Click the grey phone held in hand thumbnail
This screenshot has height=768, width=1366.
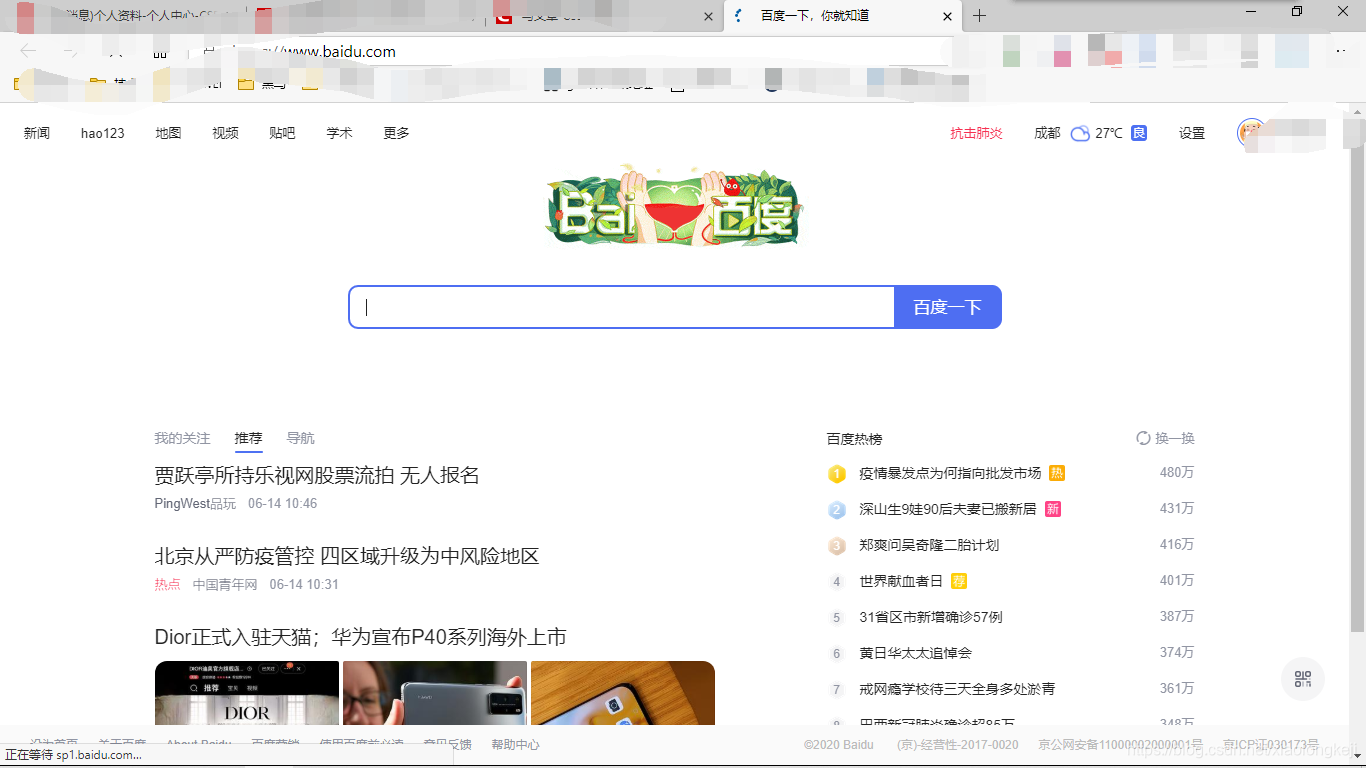click(435, 693)
